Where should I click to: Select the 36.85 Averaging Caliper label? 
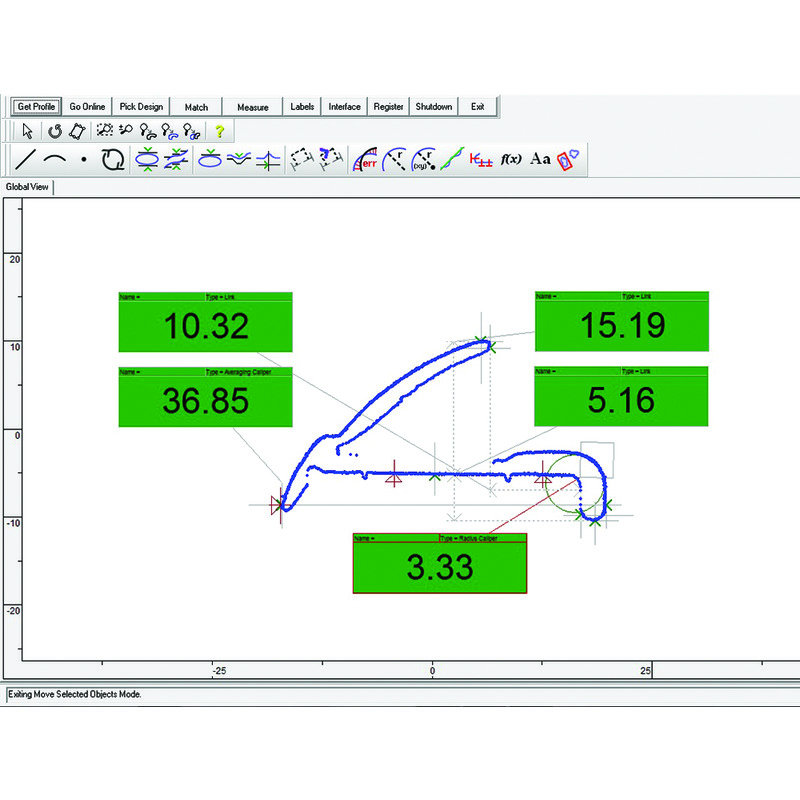[205, 398]
